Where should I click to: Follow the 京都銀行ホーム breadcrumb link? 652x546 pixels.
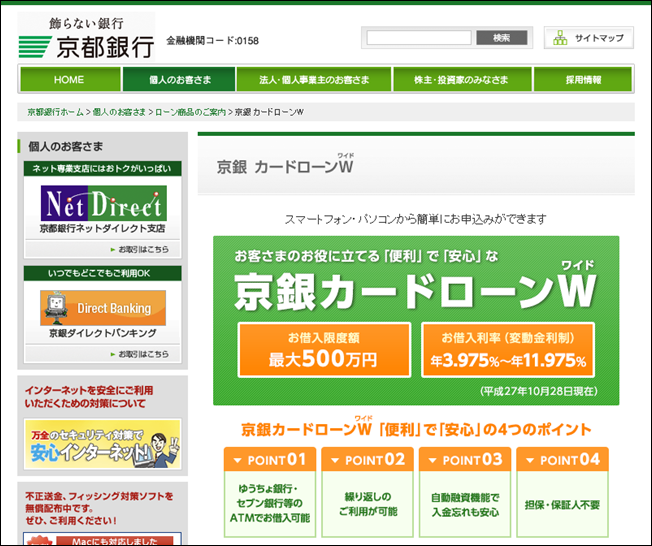[x=55, y=112]
